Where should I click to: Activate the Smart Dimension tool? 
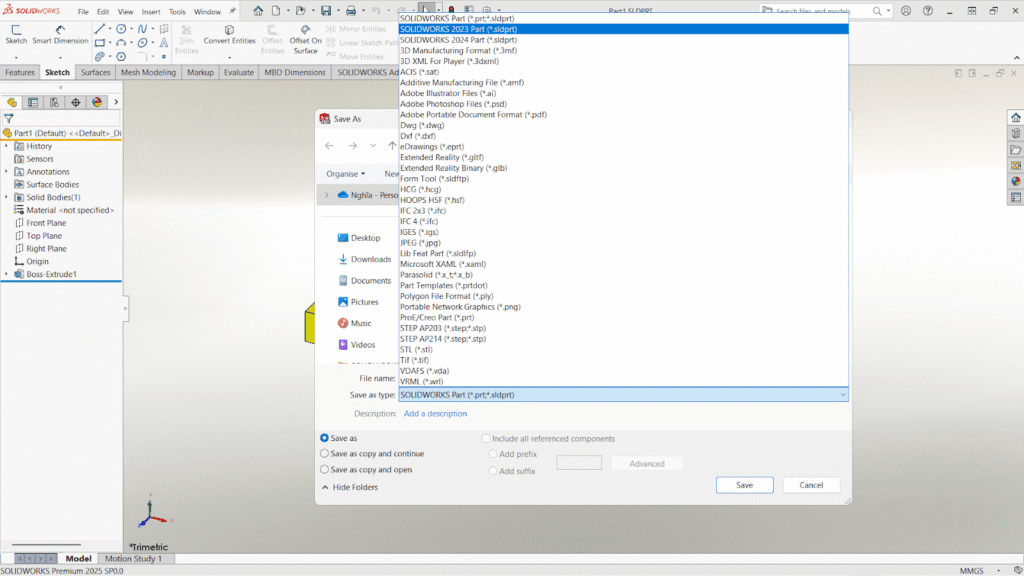coord(60,34)
